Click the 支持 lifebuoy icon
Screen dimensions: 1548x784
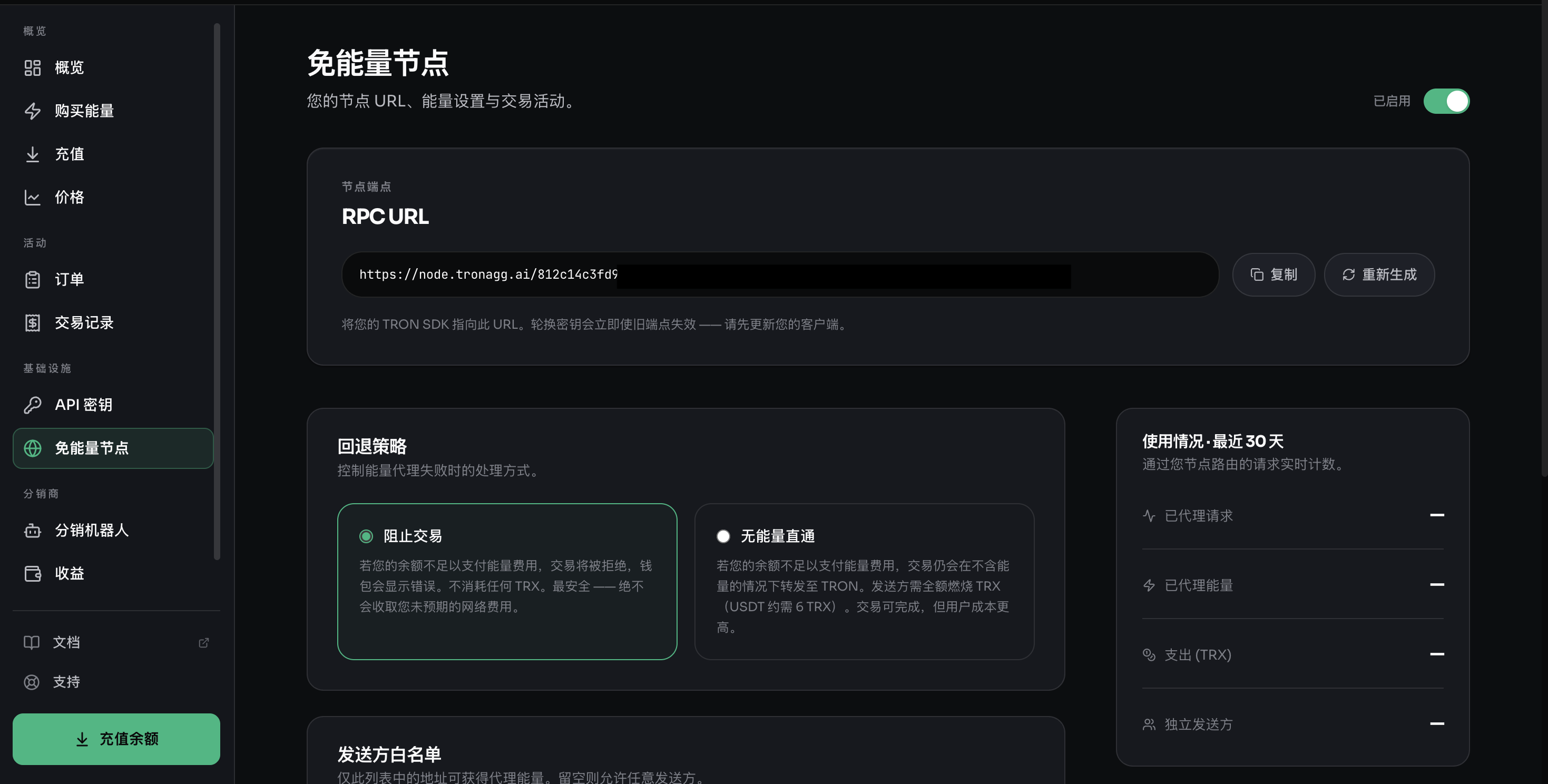click(x=31, y=682)
